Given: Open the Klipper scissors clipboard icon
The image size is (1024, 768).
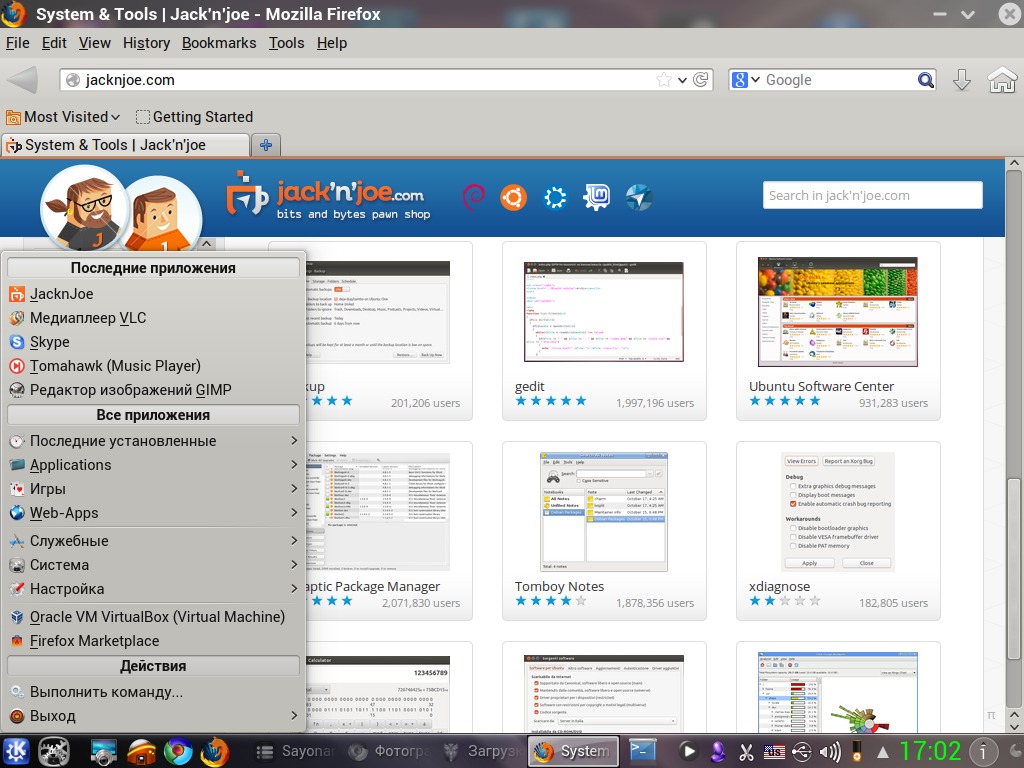Looking at the screenshot, I should click(746, 752).
